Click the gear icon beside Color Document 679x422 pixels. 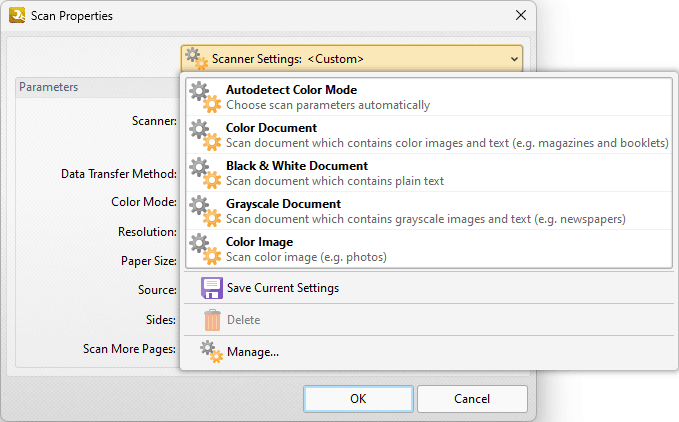pos(205,135)
